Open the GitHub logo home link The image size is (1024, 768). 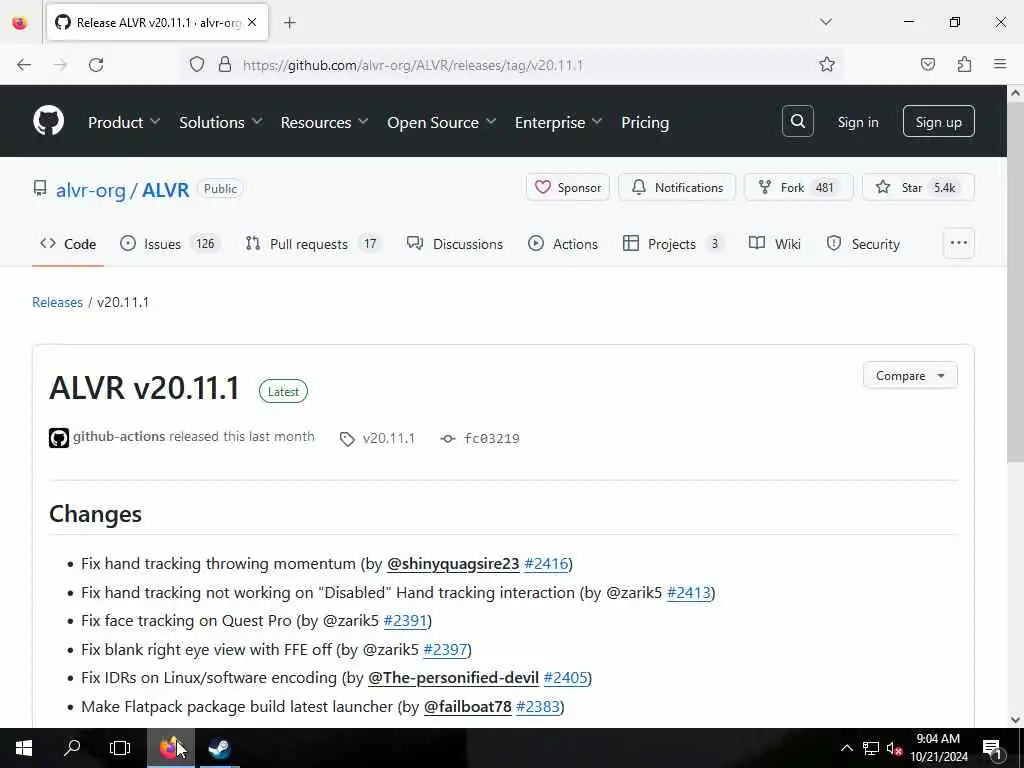pyautogui.click(x=48, y=121)
